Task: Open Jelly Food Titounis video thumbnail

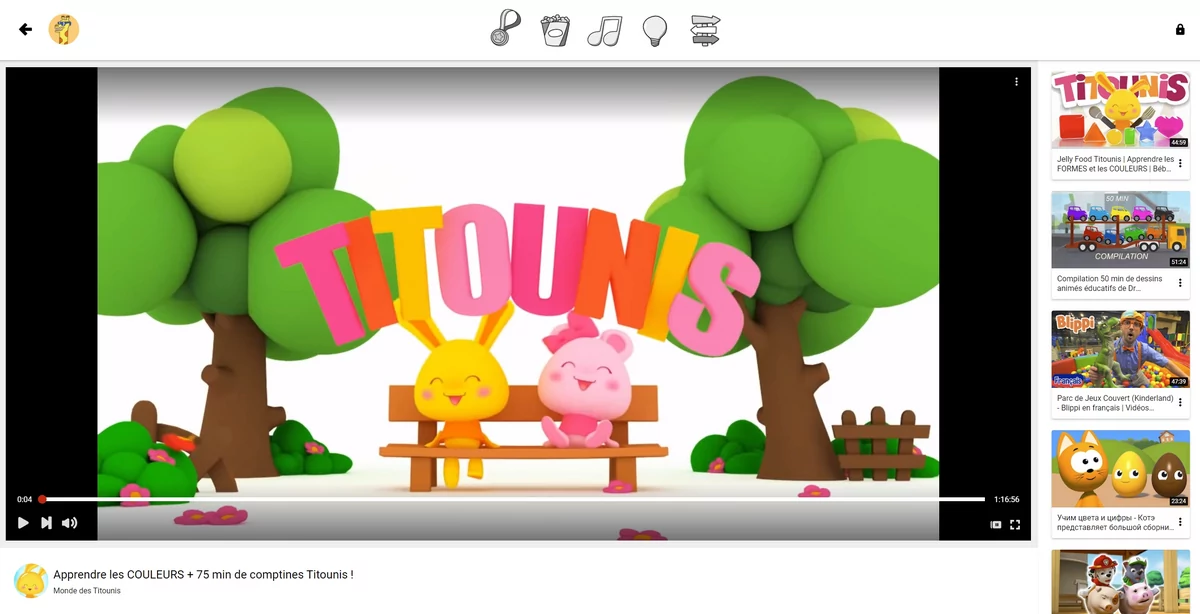Action: (x=1120, y=110)
